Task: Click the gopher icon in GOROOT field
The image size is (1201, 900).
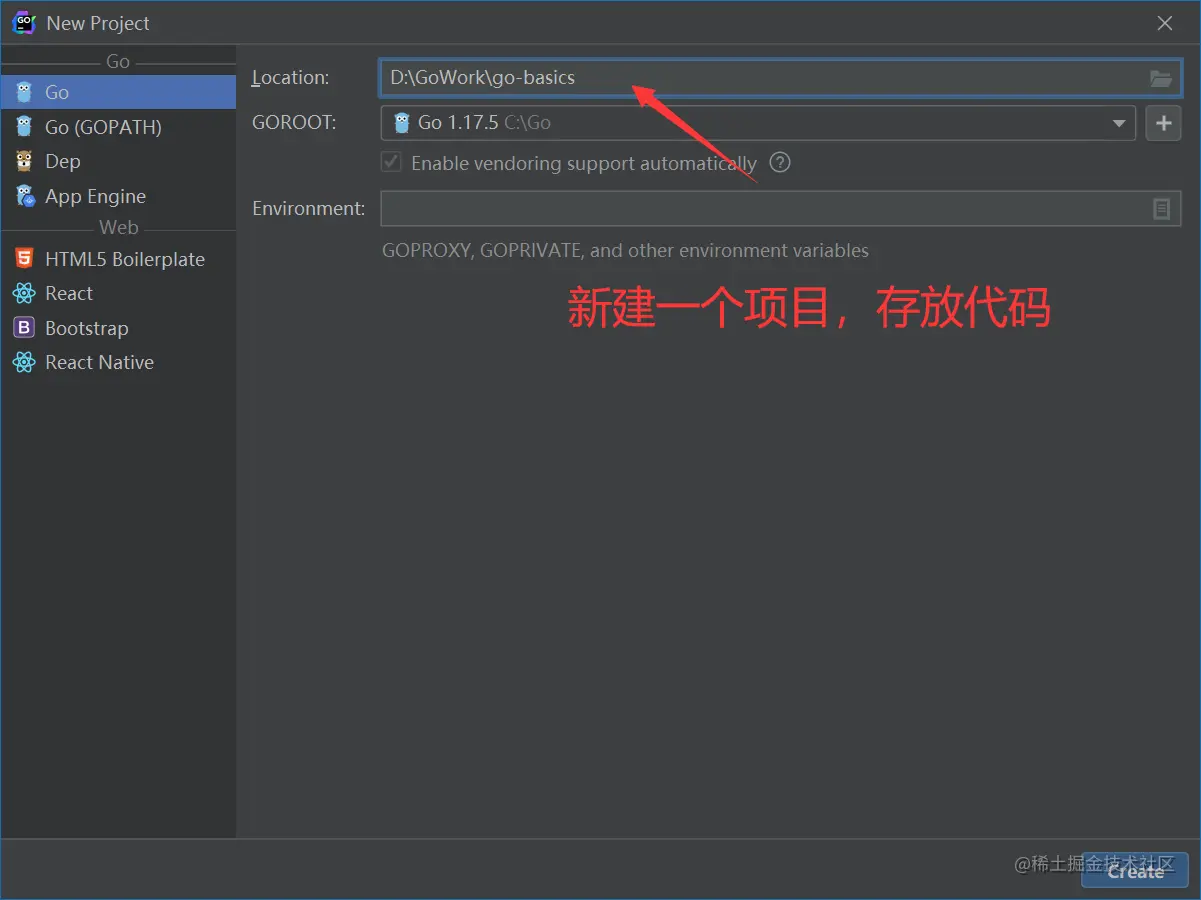Action: 402,123
